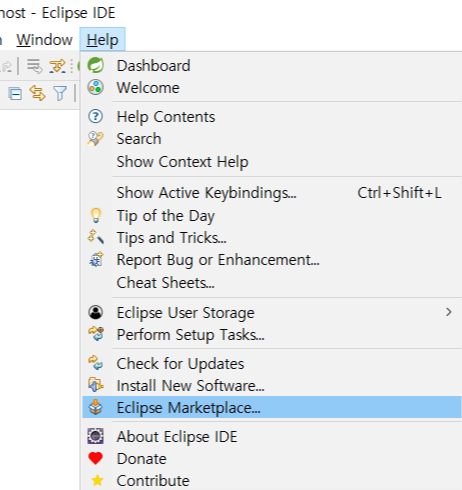This screenshot has height=490, width=462.
Task: Expand the Eclipse User Storage submenu arrow
Action: (x=449, y=312)
